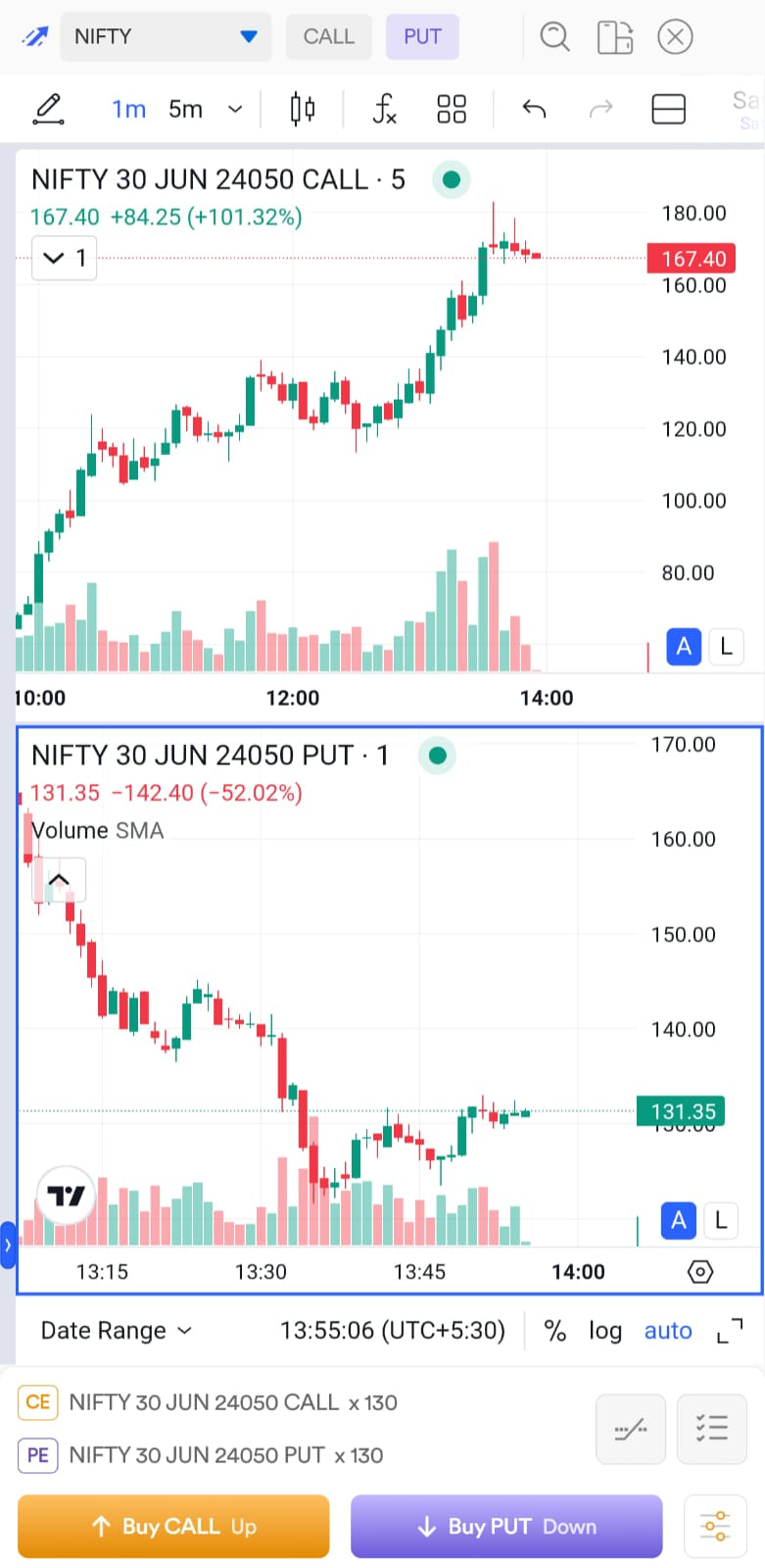Switch to the 1m timeframe

[x=128, y=109]
